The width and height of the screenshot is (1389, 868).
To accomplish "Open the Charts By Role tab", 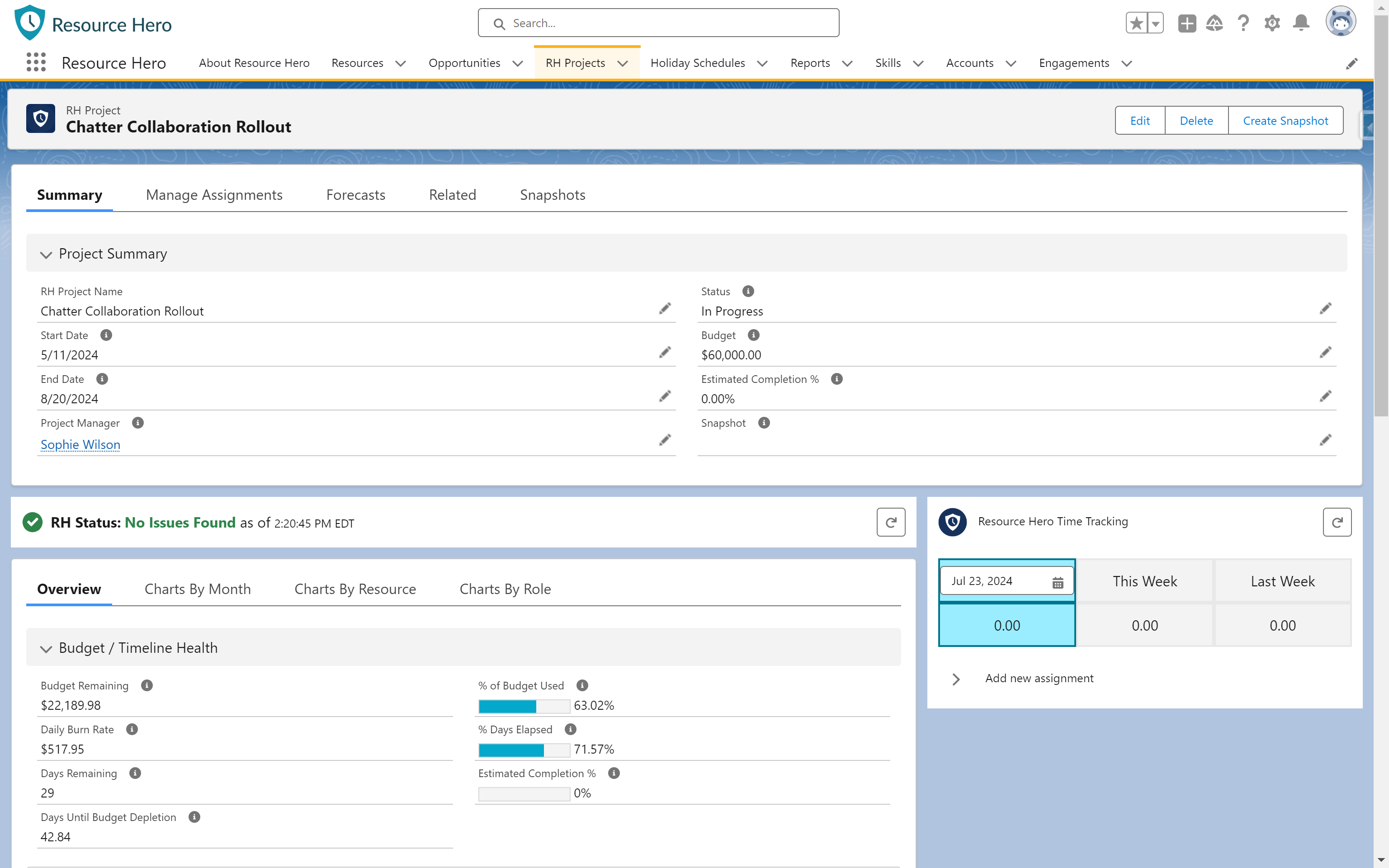I will 505,589.
